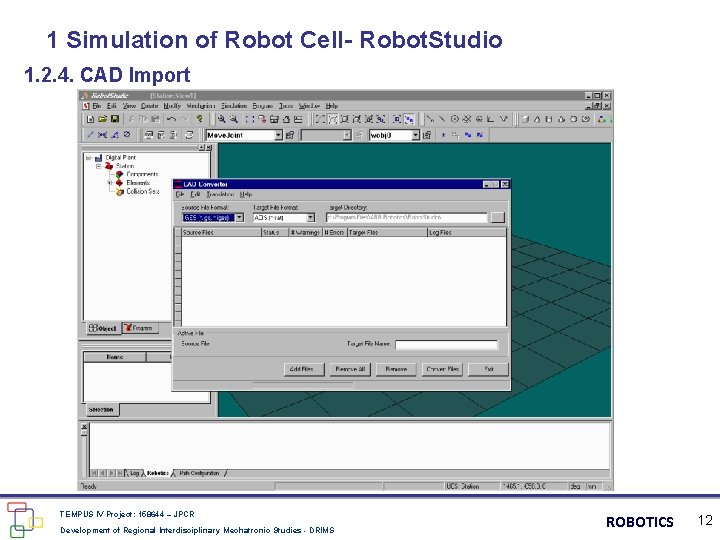Click the blue rotate arrow icon in second toolbar
The height and width of the screenshot is (540, 720).
[127, 135]
